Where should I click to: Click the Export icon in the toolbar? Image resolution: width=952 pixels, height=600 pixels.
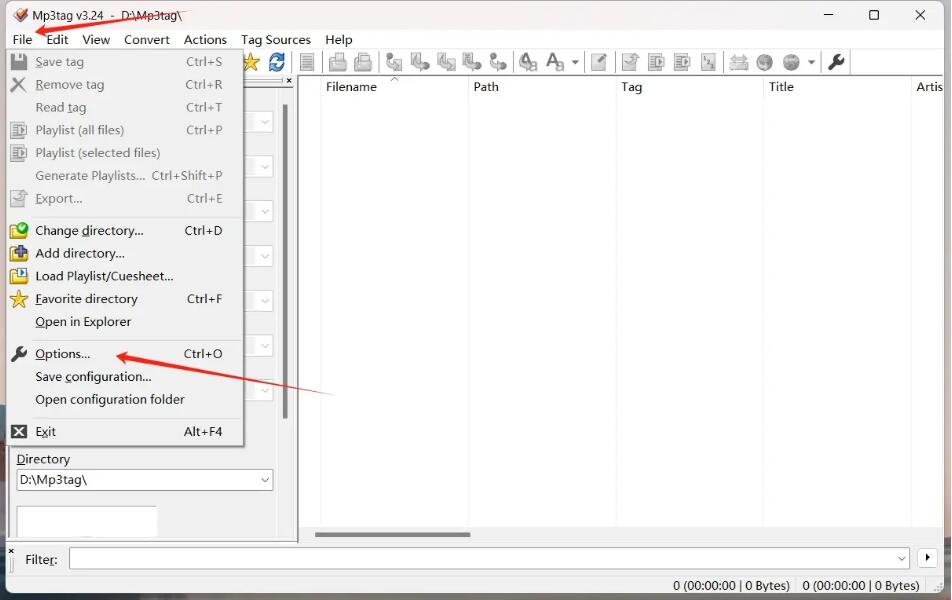[x=630, y=62]
